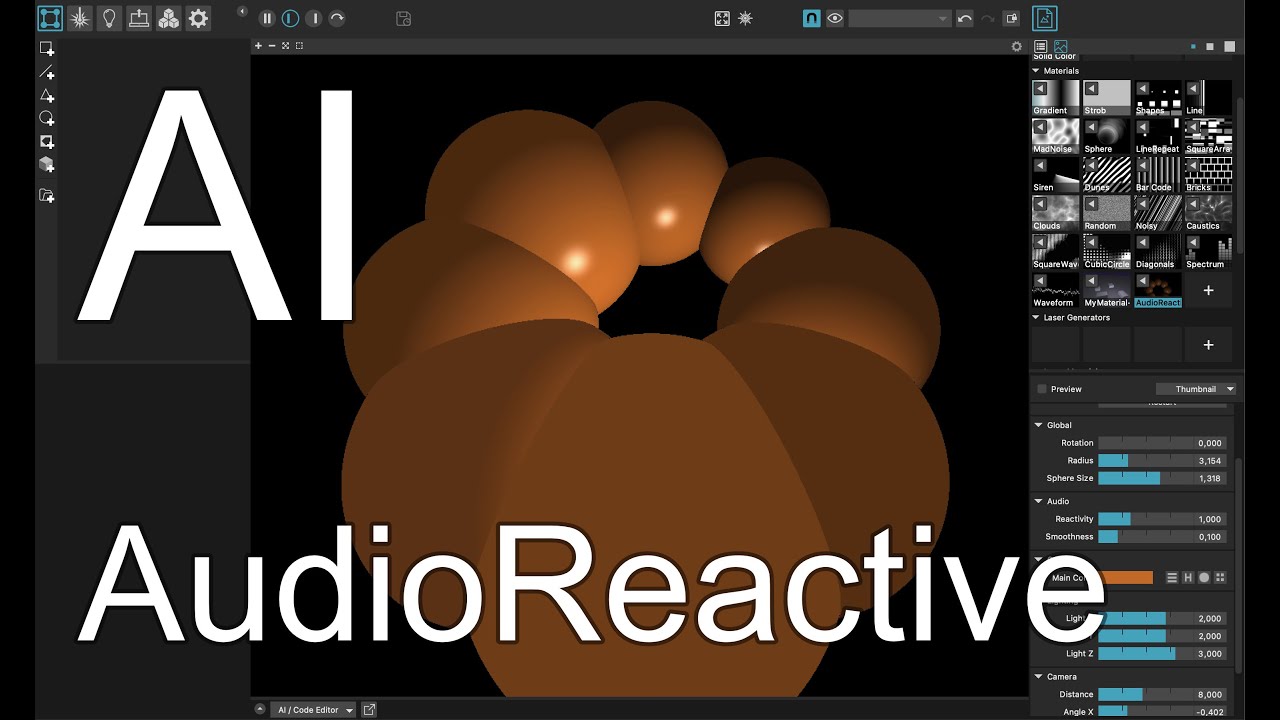Add a new laser generator with the plus button
The width and height of the screenshot is (1280, 720).
[1208, 345]
